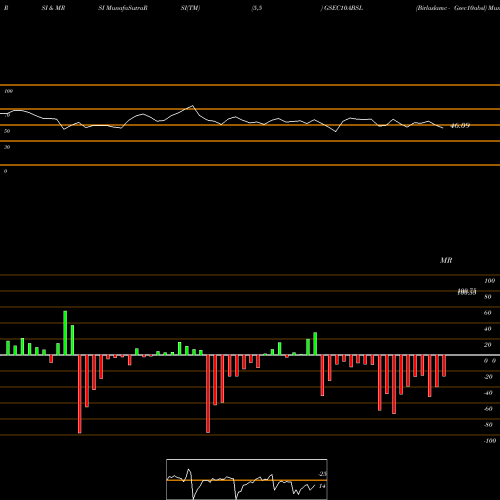Viewport: 500px width, 500px height.
Task: Click the 100.75 value label near MR axis
Action: point(467,292)
